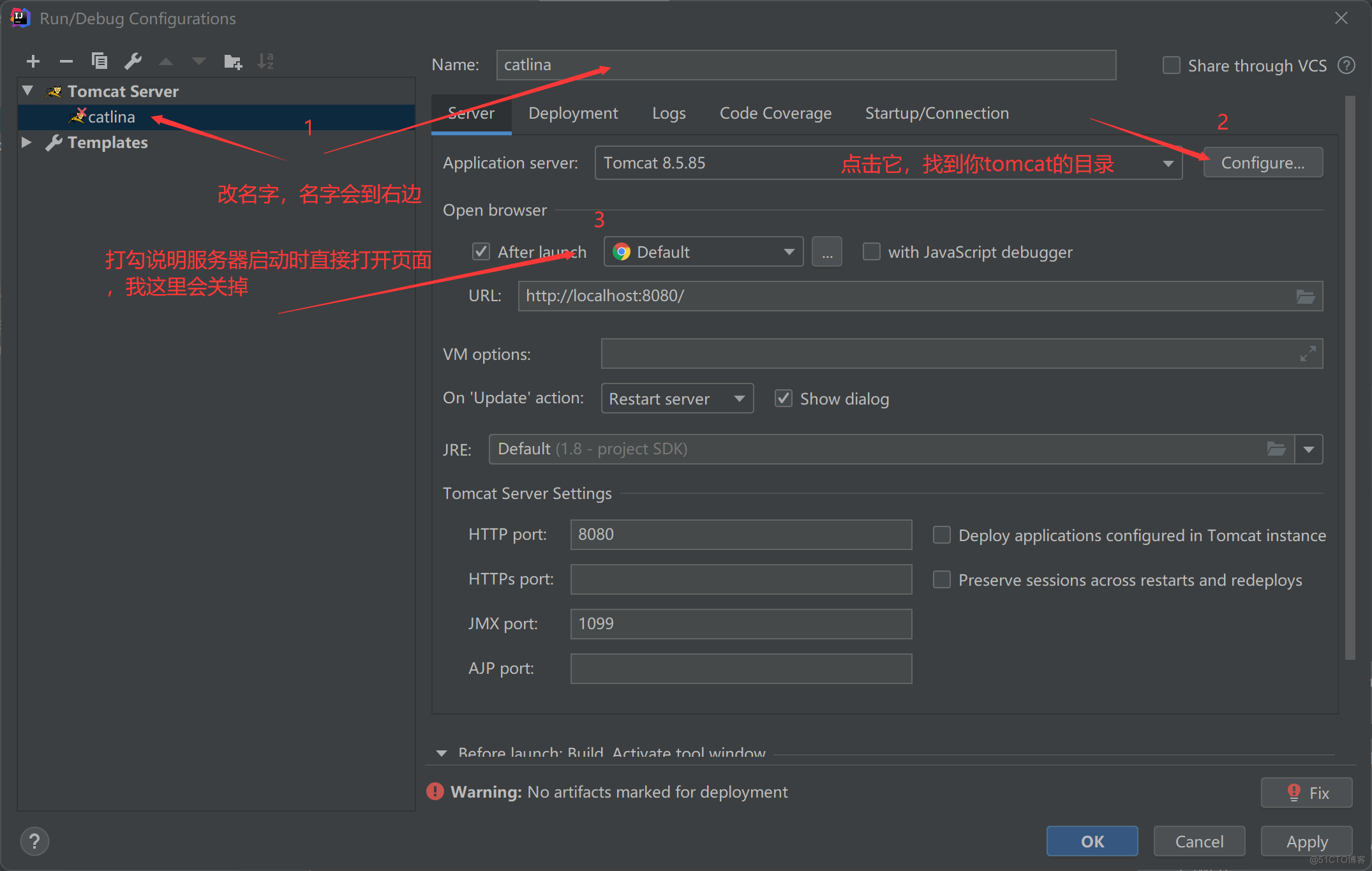1372x871 pixels.
Task: Open the help icon next to Share through VCS
Action: (1346, 65)
